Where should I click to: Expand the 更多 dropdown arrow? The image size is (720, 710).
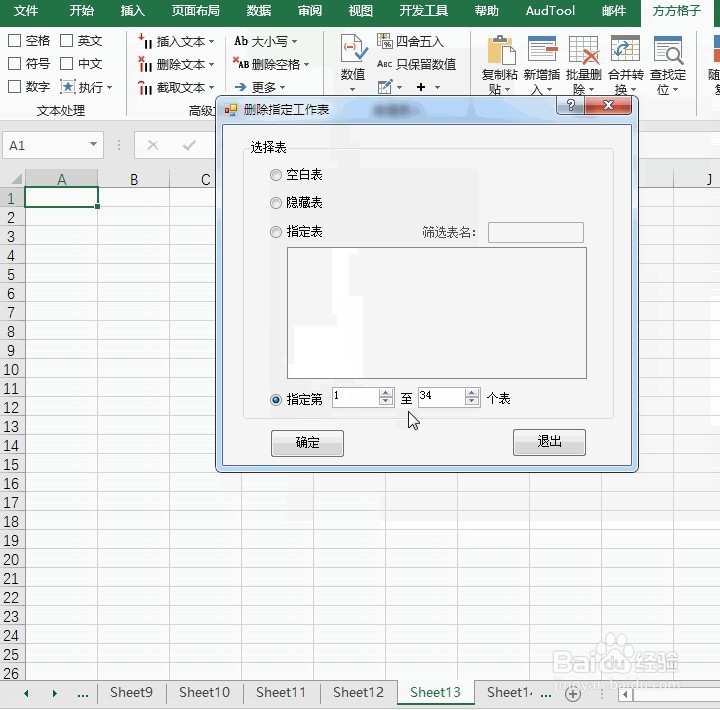pos(282,87)
